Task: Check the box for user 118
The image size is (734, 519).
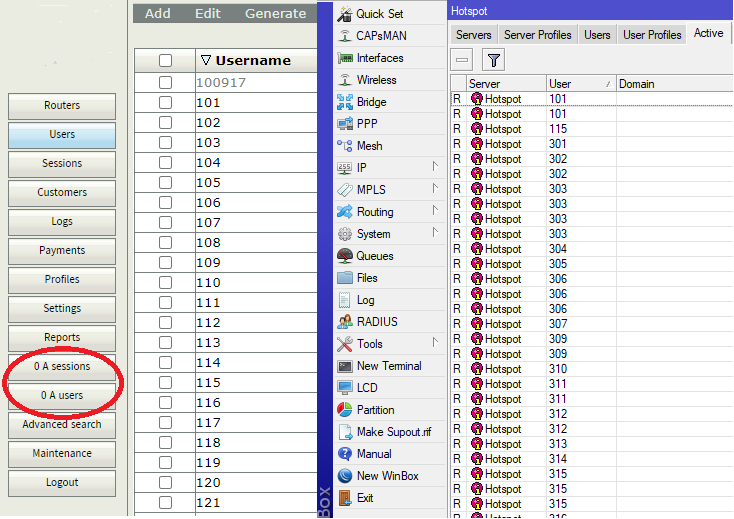Action: click(165, 443)
